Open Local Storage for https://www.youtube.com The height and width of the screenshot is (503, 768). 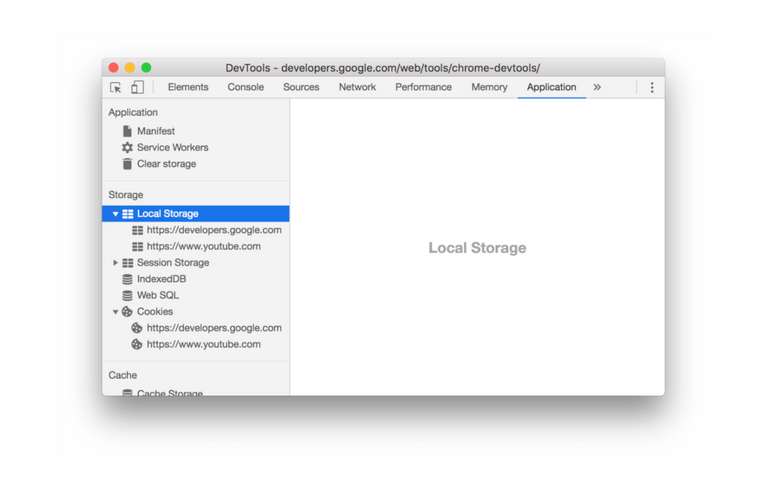tap(203, 246)
